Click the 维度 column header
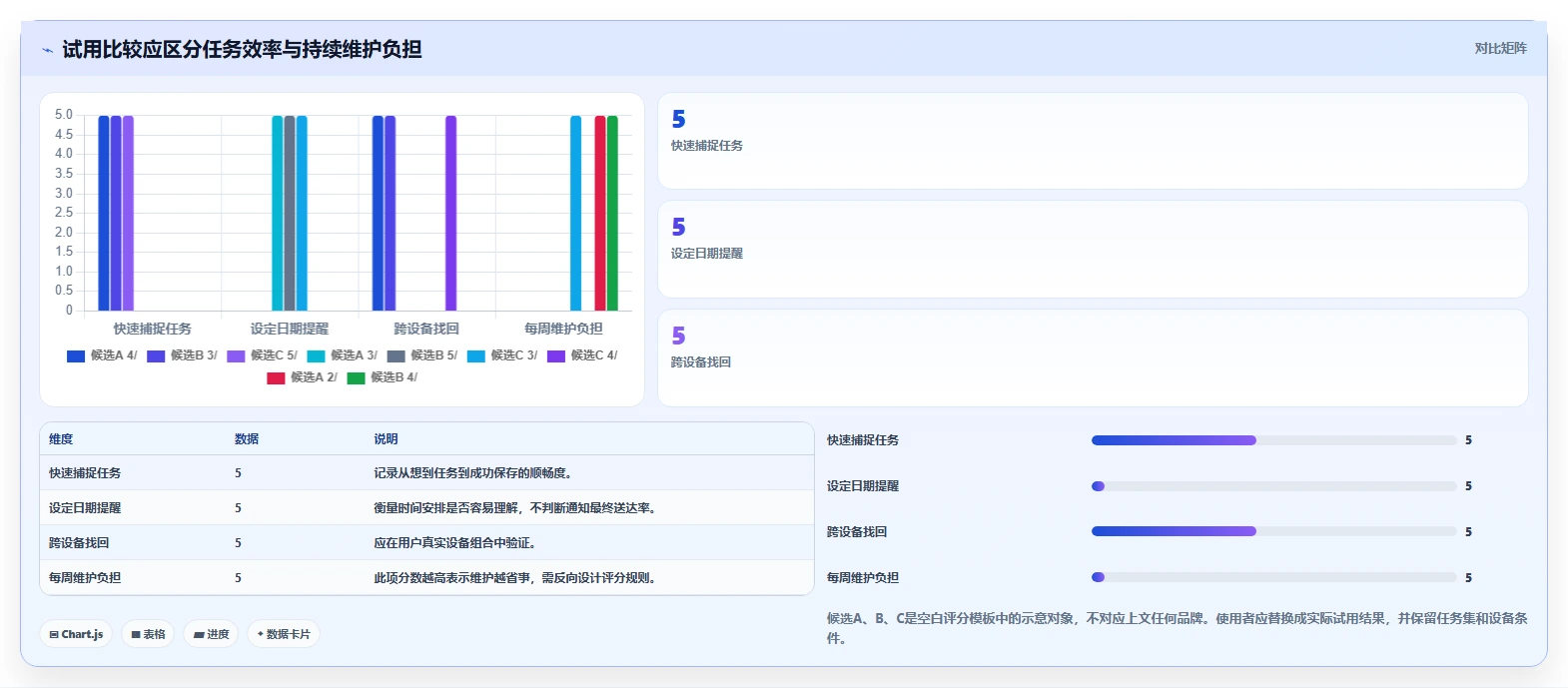The height and width of the screenshot is (688, 1568). [61, 439]
